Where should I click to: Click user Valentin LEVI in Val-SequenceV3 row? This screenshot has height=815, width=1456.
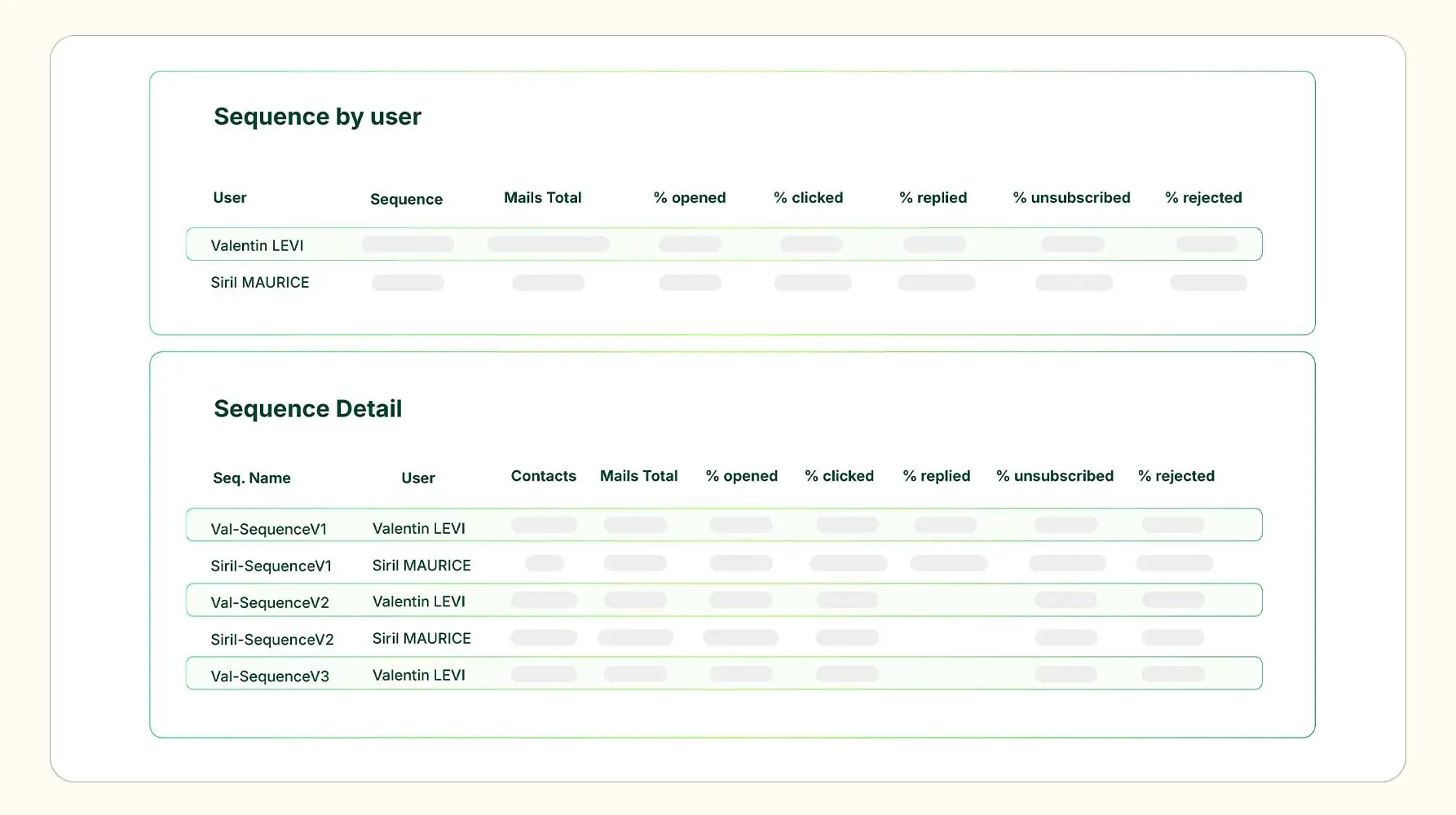[418, 675]
